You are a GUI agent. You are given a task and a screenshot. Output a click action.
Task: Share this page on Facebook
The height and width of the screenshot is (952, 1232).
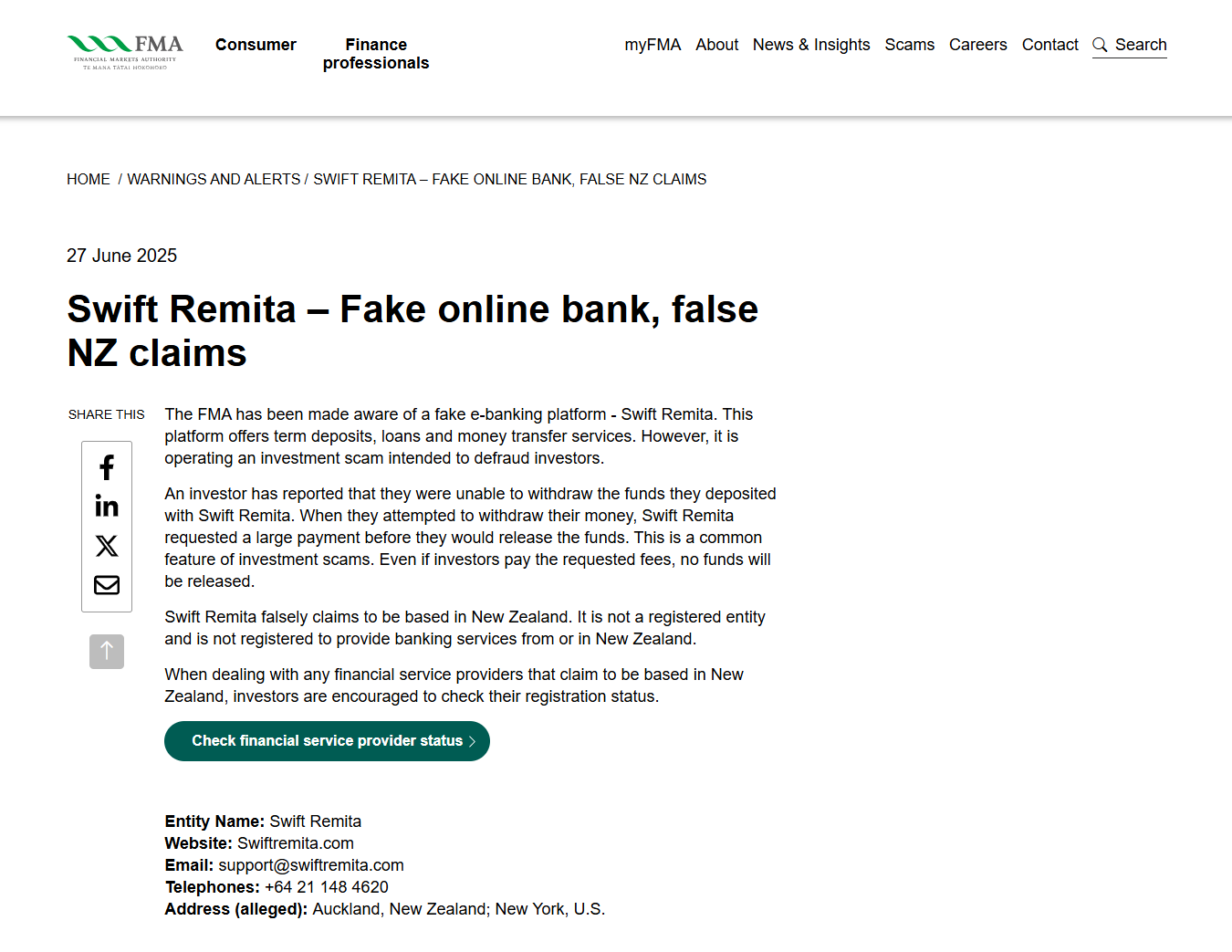pyautogui.click(x=107, y=468)
